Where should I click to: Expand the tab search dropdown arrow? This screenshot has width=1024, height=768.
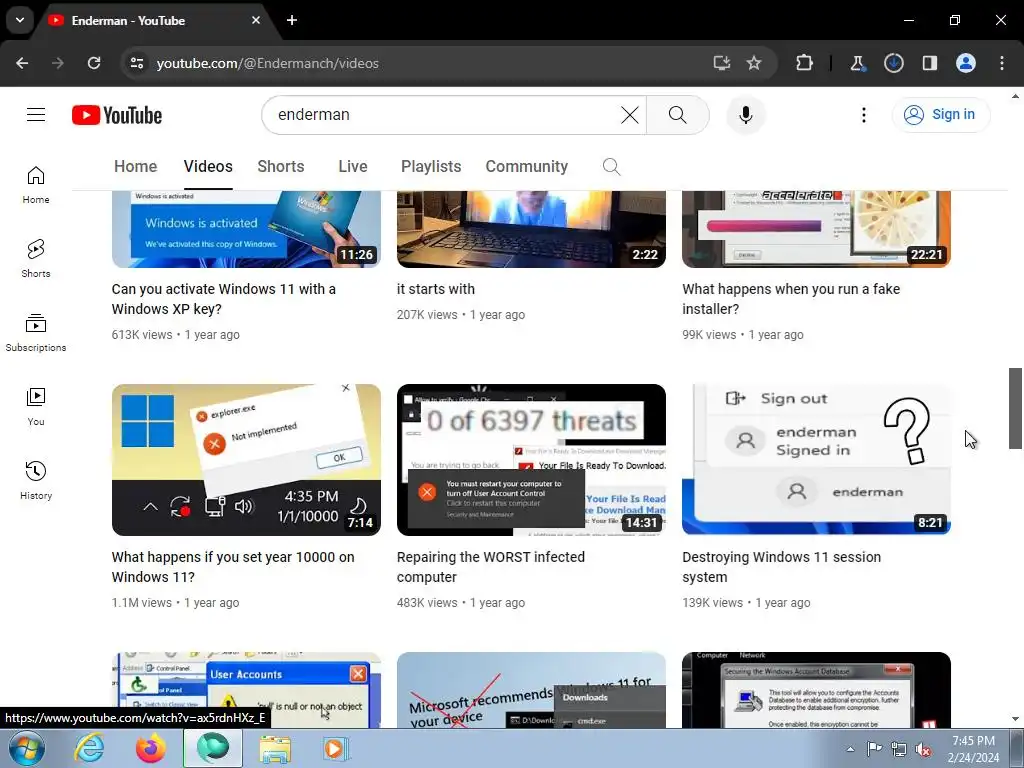(20, 20)
